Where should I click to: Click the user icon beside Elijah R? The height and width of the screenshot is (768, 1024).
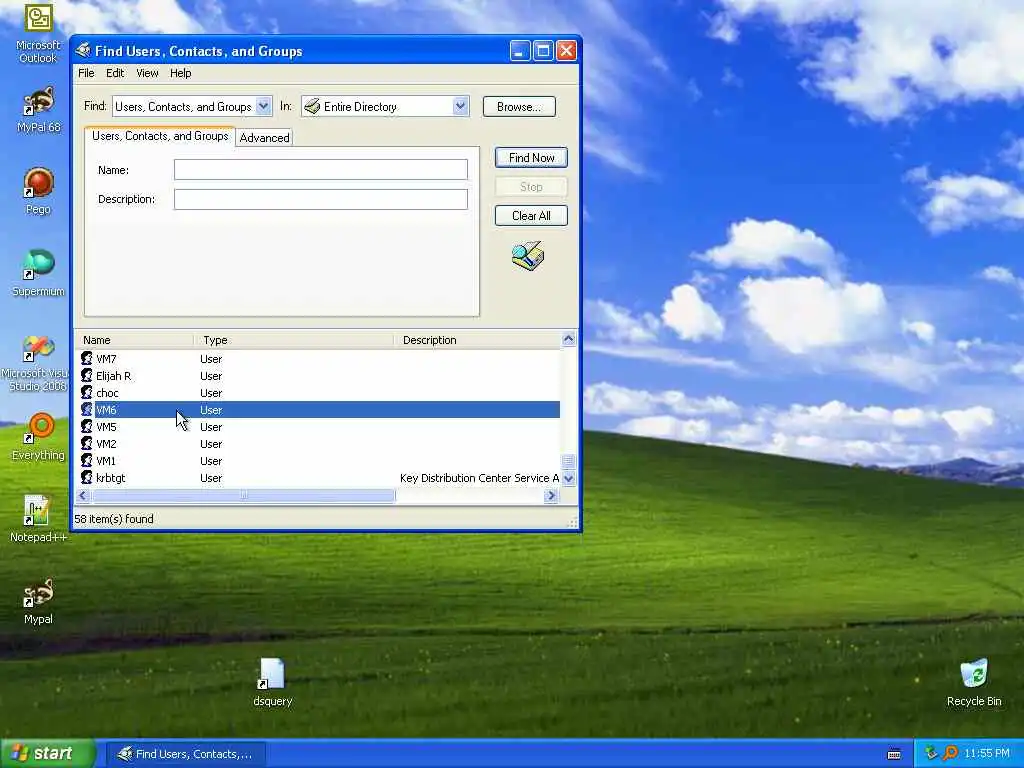click(86, 376)
